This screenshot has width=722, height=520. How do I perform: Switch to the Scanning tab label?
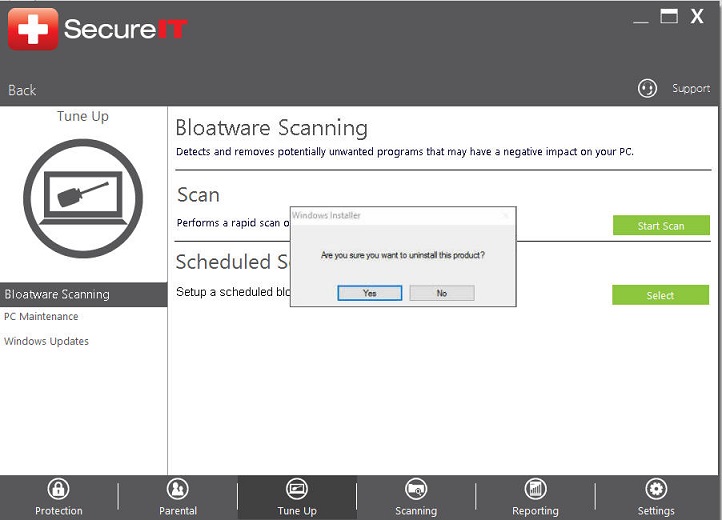coord(416,511)
